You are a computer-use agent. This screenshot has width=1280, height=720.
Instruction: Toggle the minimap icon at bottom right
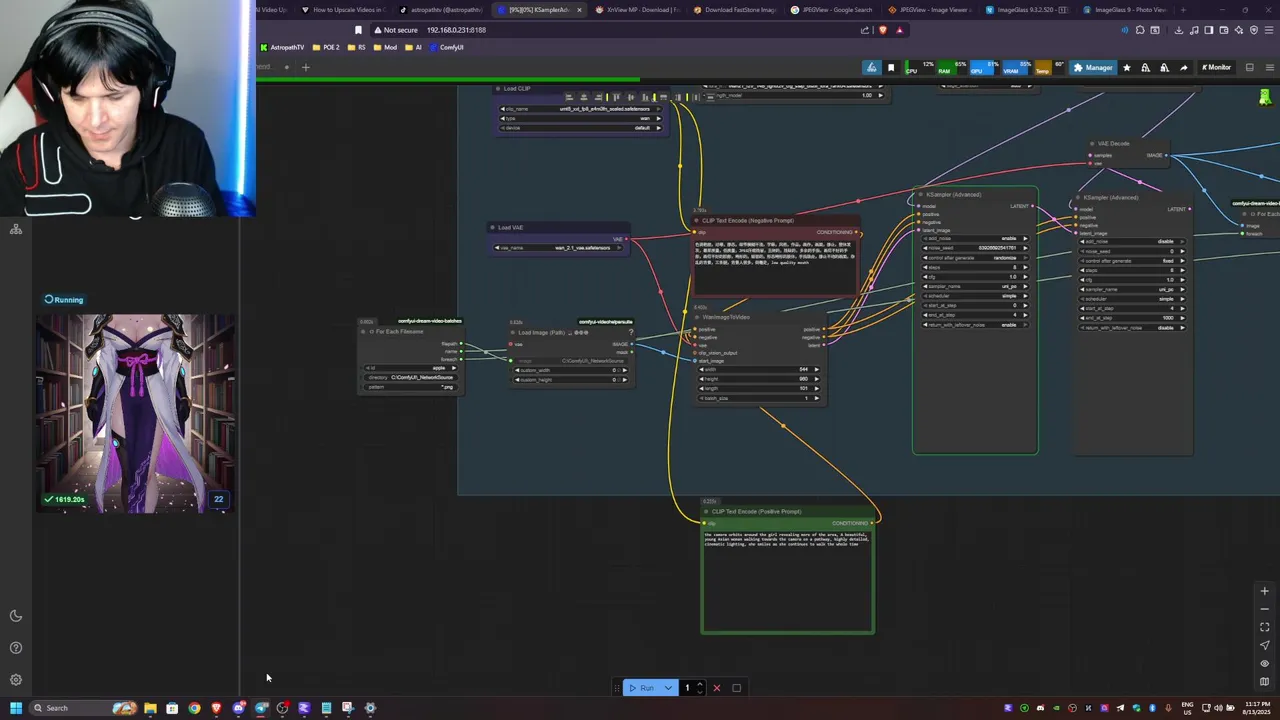tap(1264, 682)
